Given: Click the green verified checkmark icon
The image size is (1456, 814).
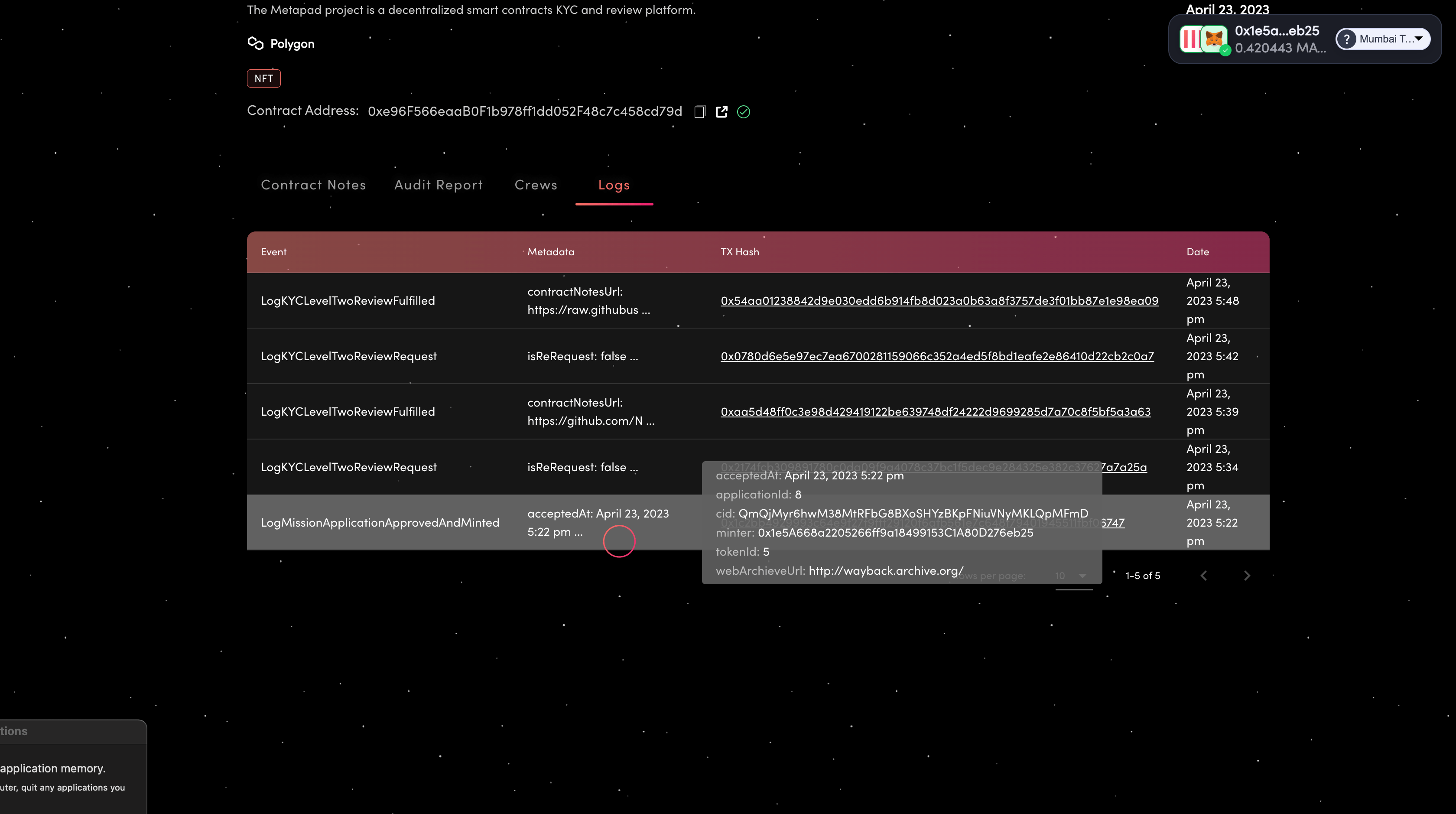Looking at the screenshot, I should click(x=743, y=112).
